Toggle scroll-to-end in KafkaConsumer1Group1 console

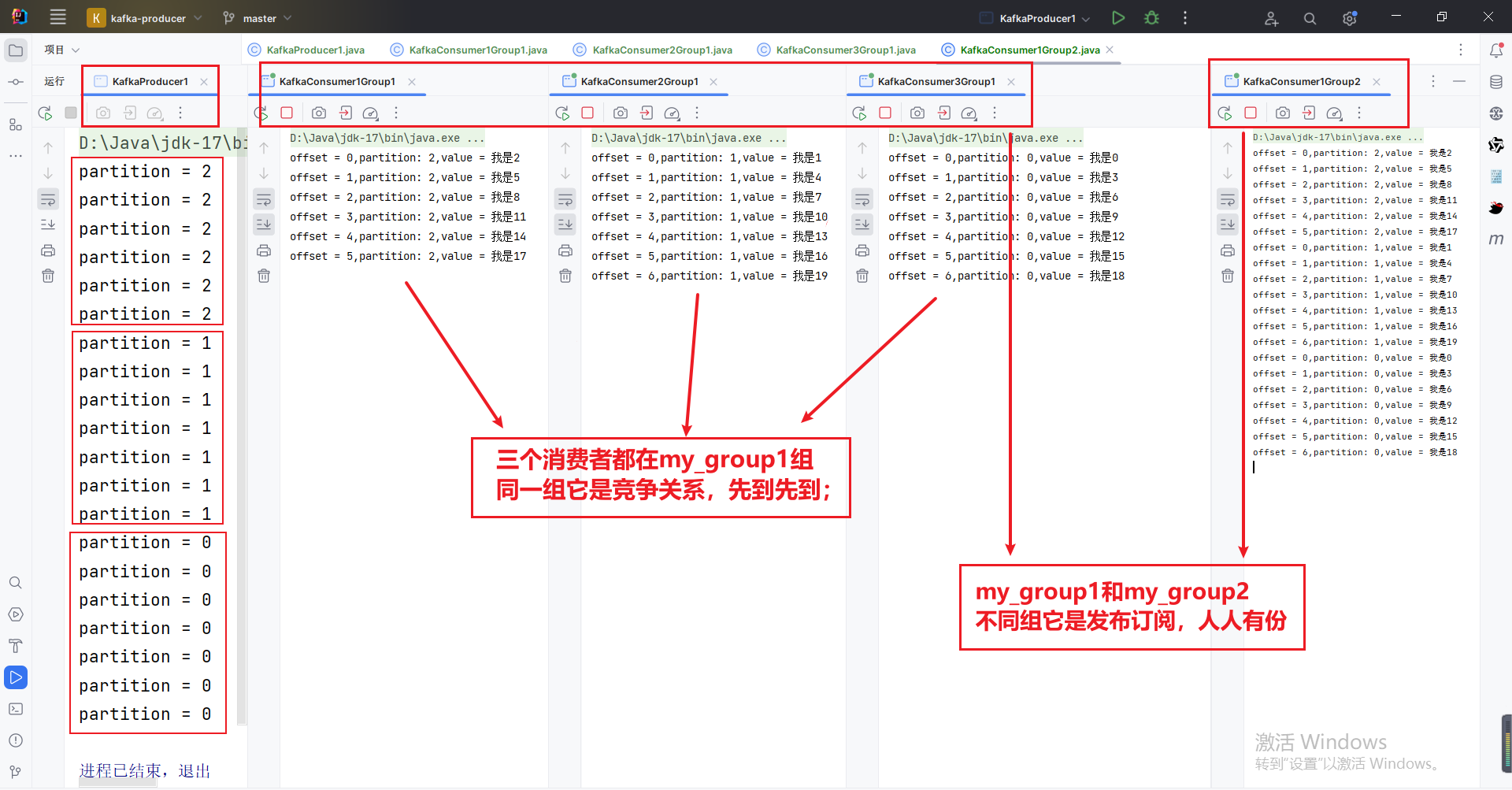point(264,224)
